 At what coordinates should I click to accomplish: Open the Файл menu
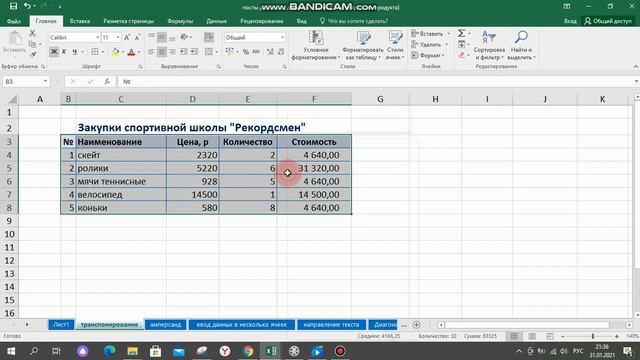point(13,21)
